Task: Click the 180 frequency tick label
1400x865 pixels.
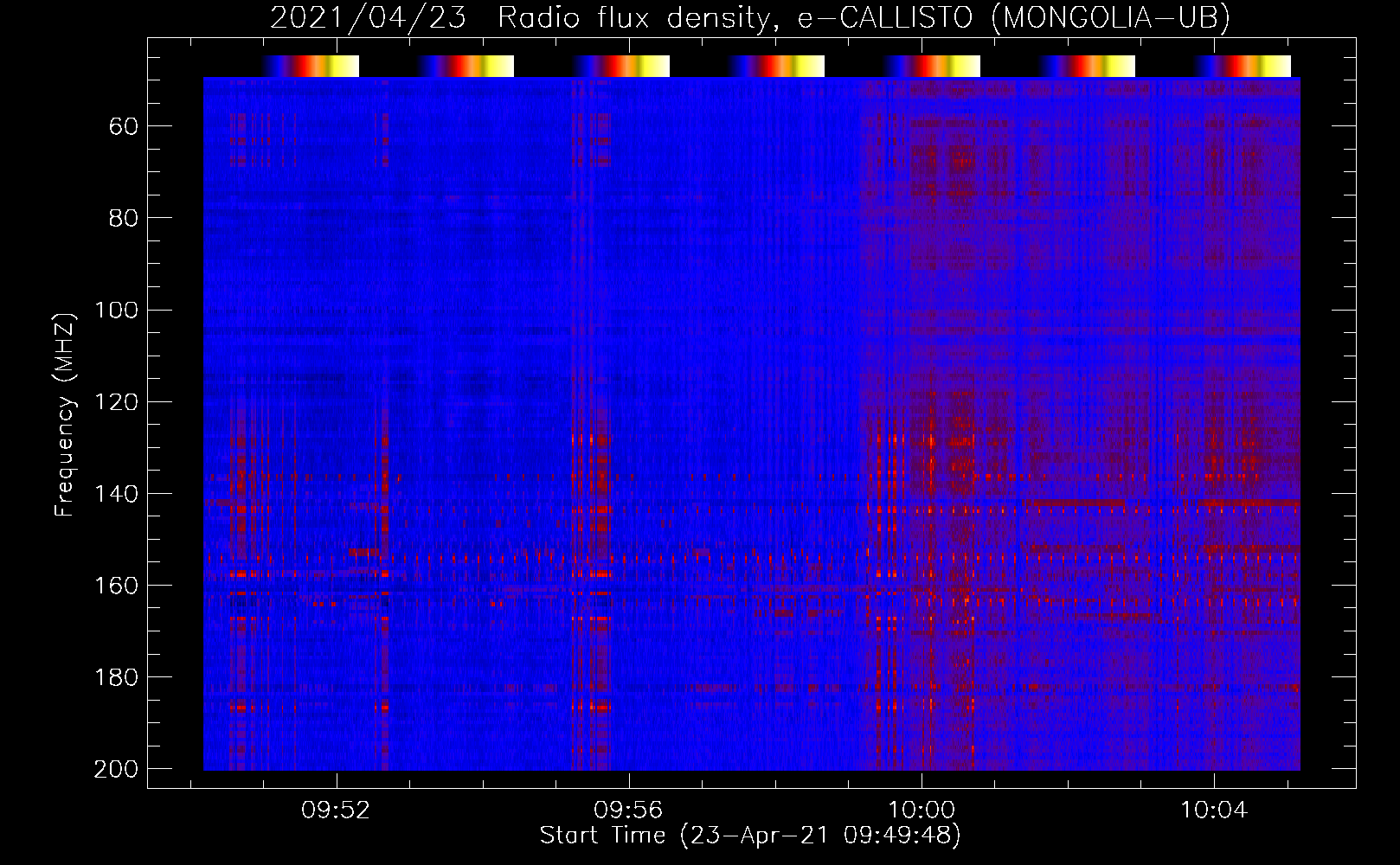Action: click(116, 676)
